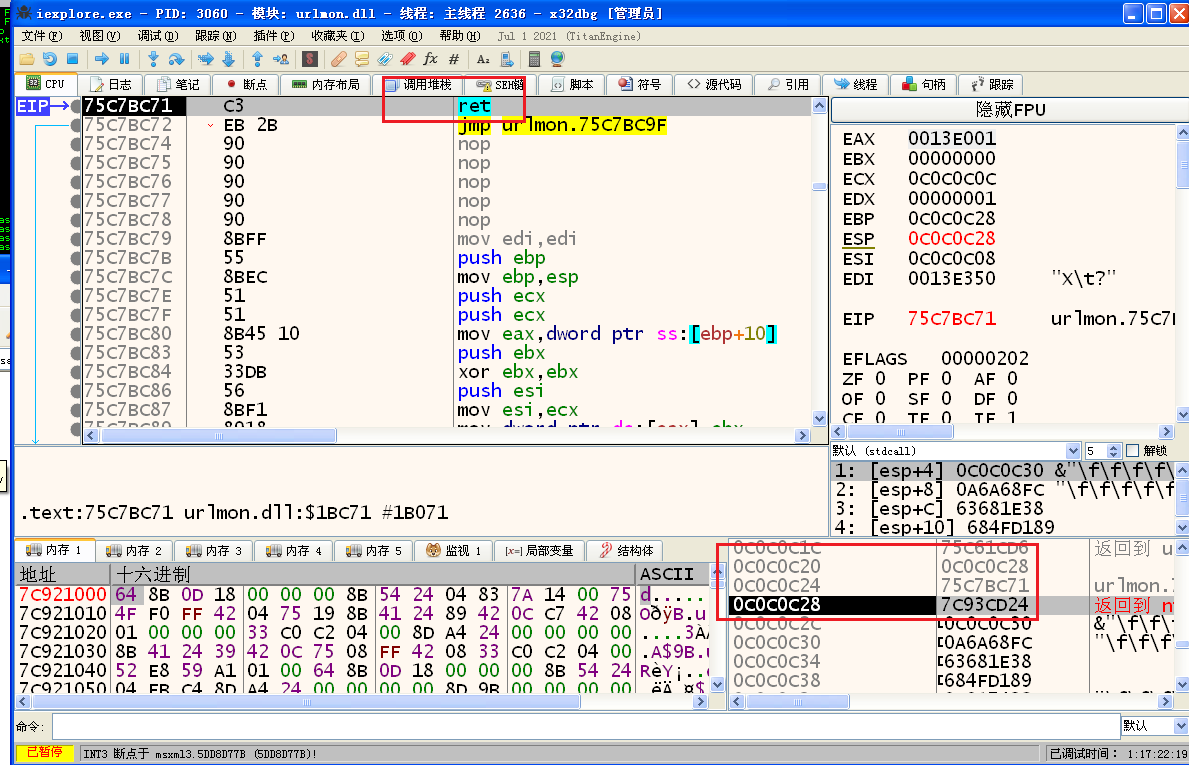This screenshot has width=1189, height=765.
Task: Select the jmp urlmon.75C7BC9F instruction line
Action: [x=562, y=125]
